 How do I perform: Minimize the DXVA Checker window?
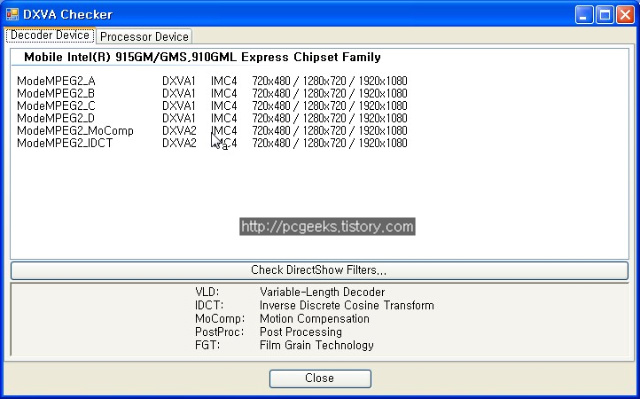click(584, 15)
